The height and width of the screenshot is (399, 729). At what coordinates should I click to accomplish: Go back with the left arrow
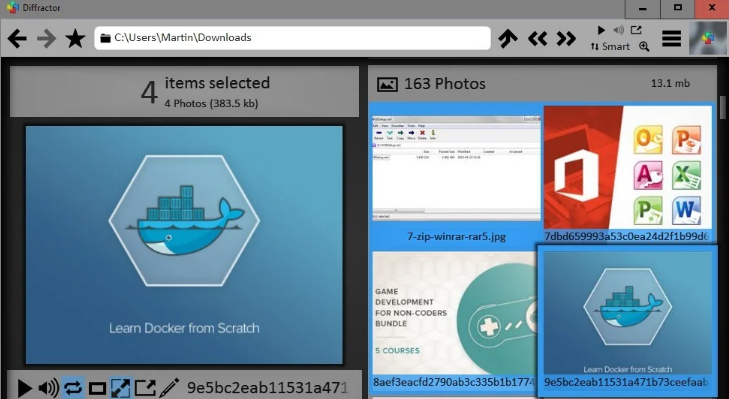(x=17, y=38)
